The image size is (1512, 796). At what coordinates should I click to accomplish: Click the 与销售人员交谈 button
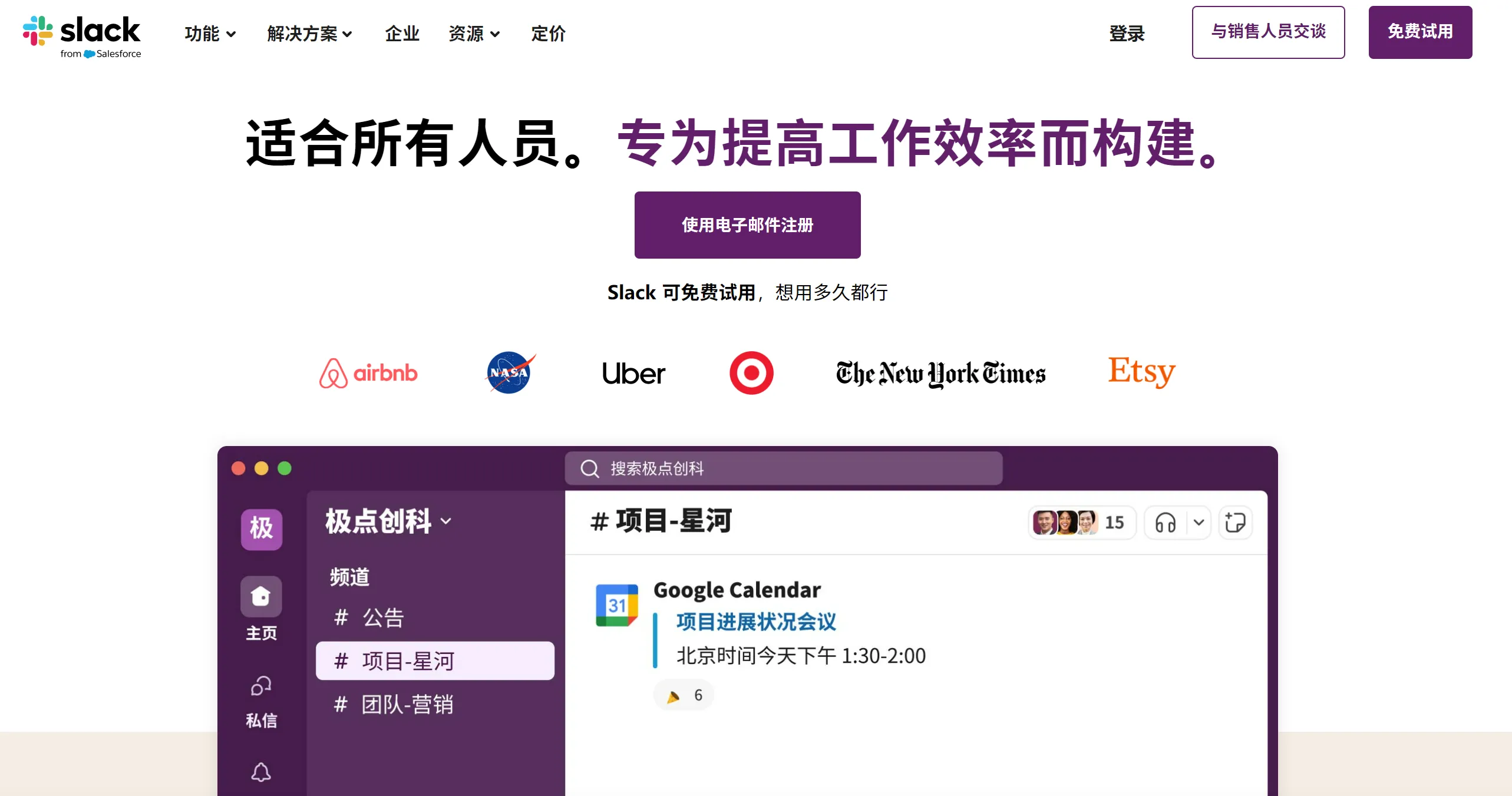coord(1268,32)
